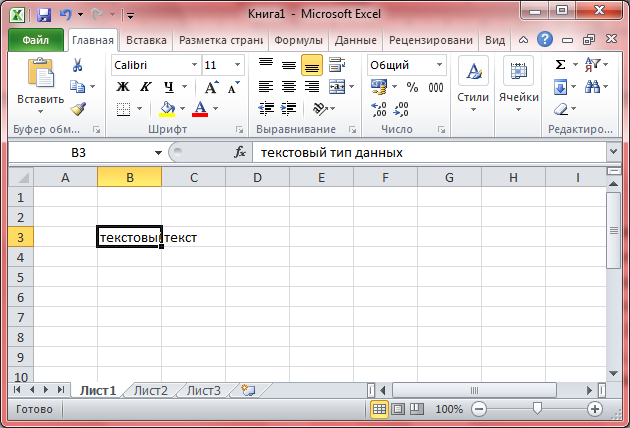Click Zoom Out minus button
630x428 pixels.
(479, 409)
